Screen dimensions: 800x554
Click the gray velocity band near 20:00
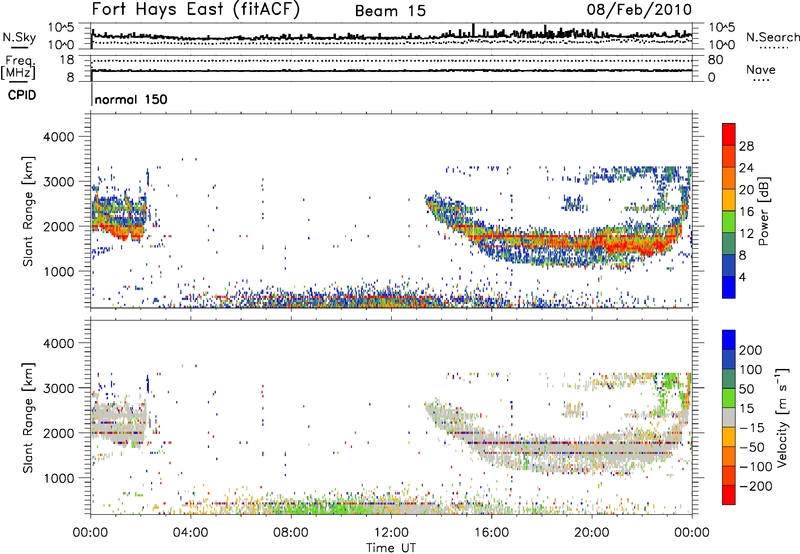pyautogui.click(x=592, y=449)
